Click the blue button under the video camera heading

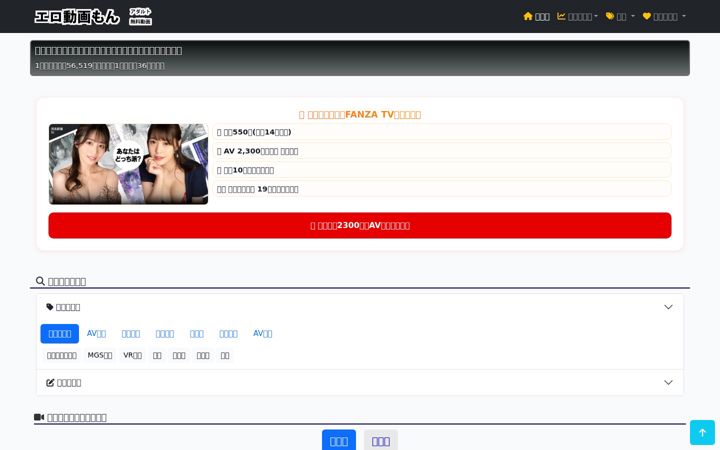[339, 440]
